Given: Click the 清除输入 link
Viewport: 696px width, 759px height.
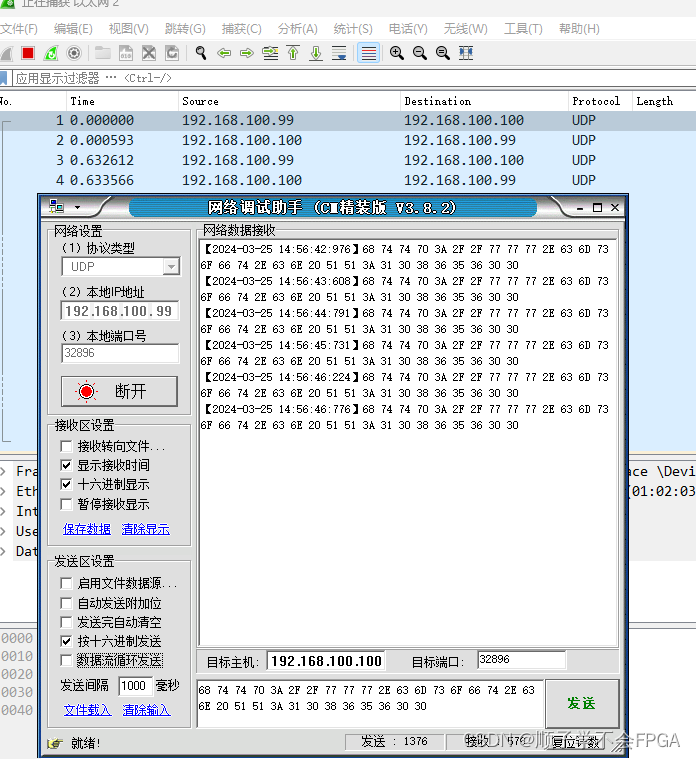Looking at the screenshot, I should coord(147,710).
